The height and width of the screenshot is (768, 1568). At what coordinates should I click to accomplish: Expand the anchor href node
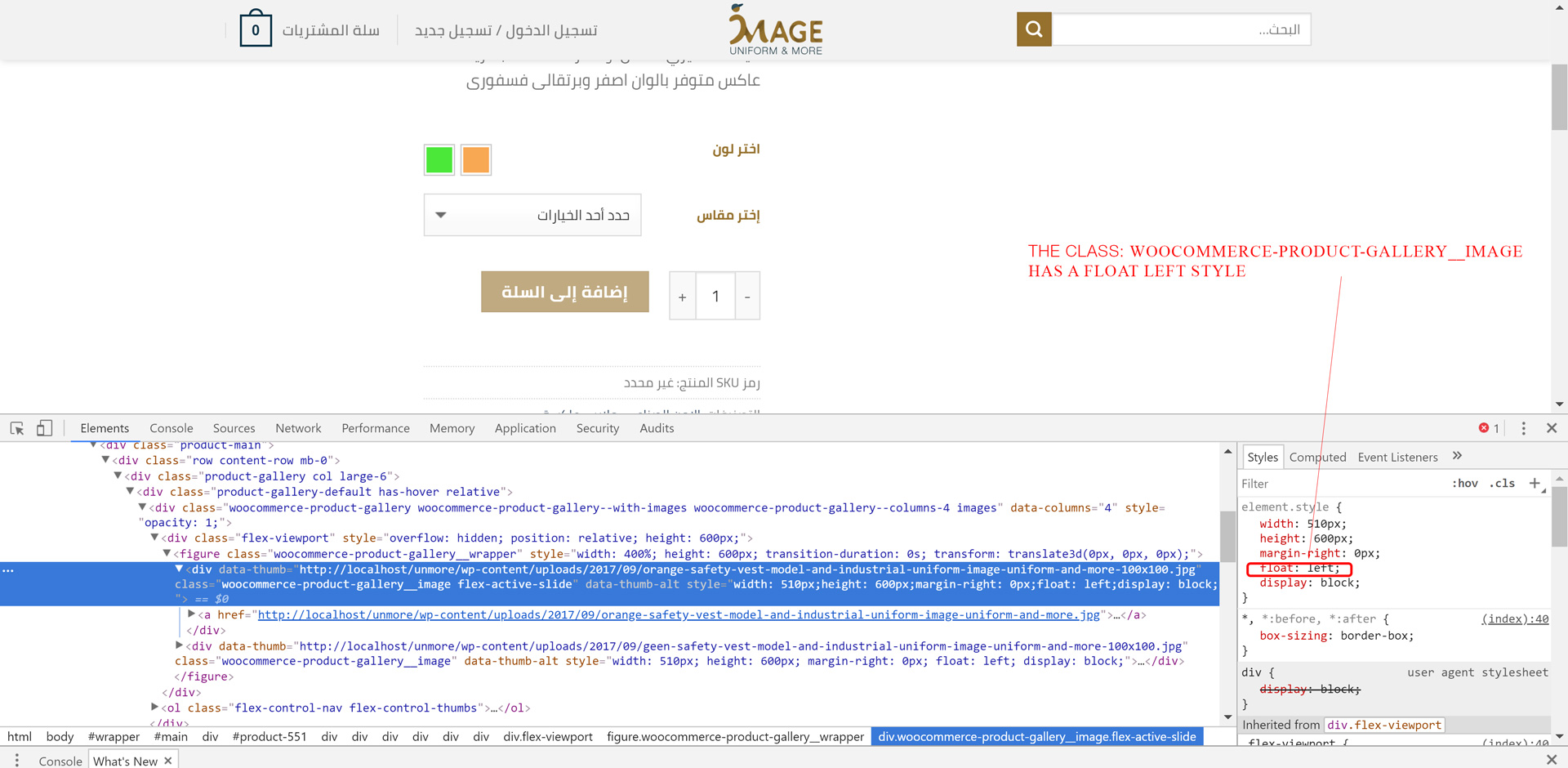[x=191, y=614]
